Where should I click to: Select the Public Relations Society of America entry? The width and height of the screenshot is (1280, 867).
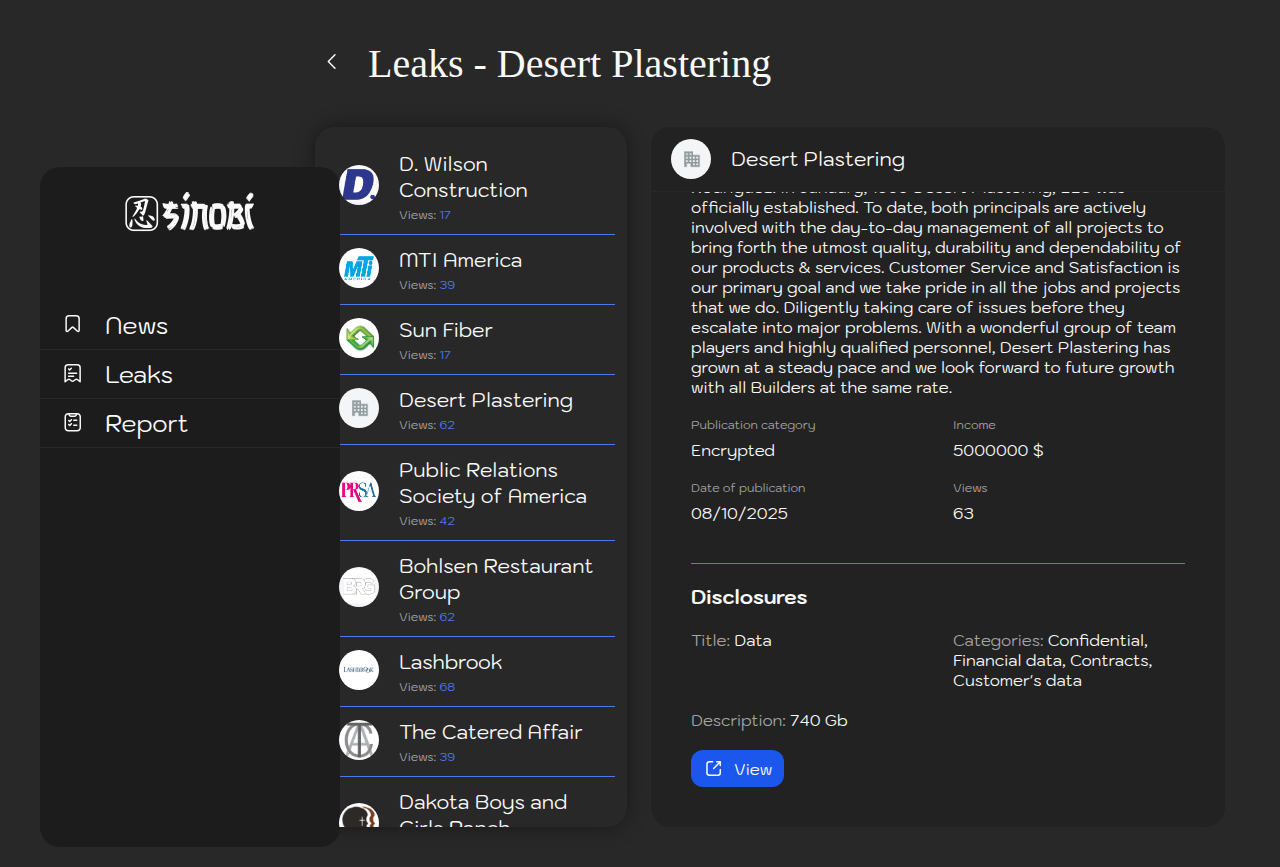click(x=492, y=483)
